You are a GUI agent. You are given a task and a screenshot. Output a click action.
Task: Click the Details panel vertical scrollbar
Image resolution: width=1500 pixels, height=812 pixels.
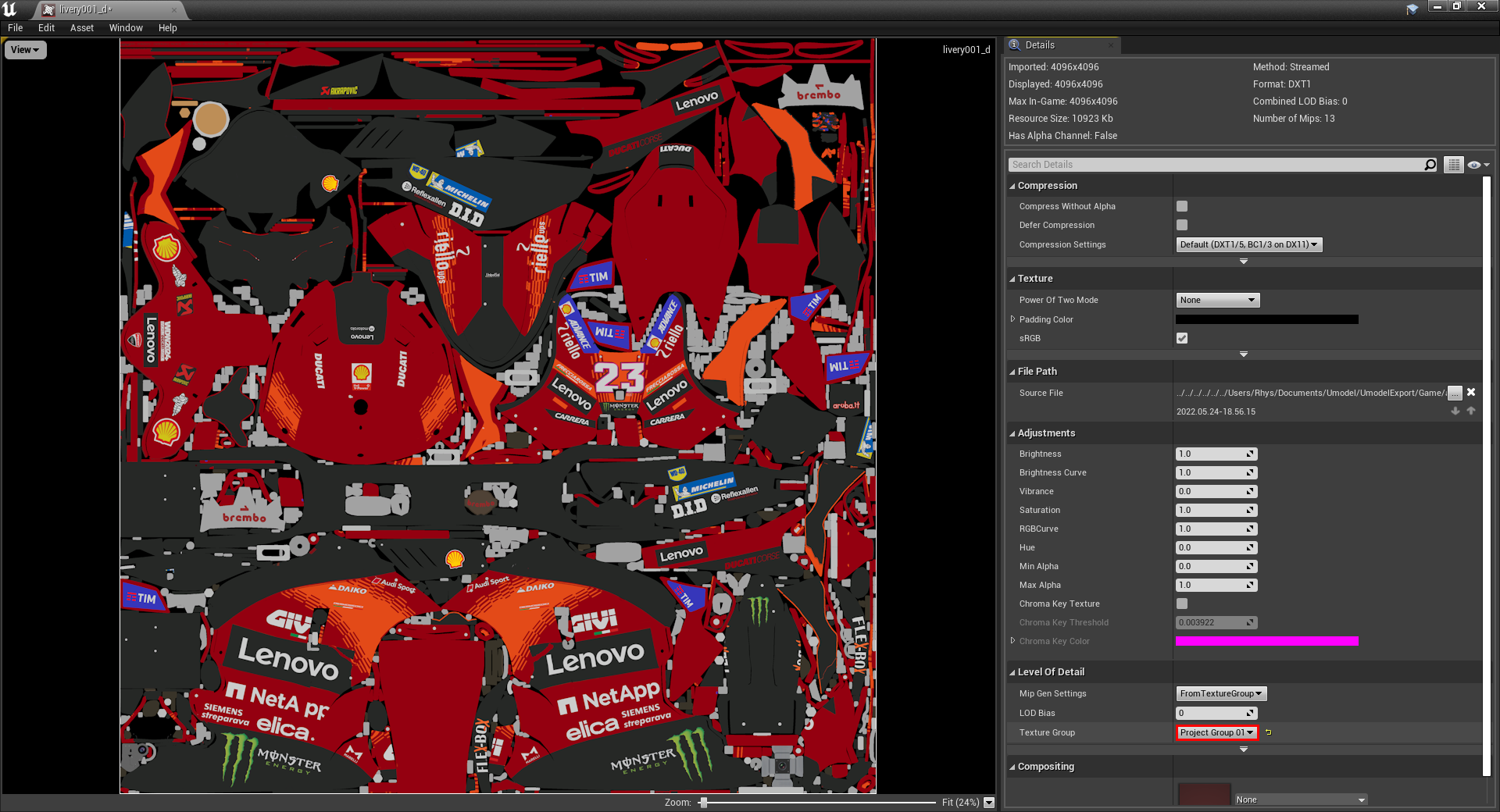pos(1487,476)
